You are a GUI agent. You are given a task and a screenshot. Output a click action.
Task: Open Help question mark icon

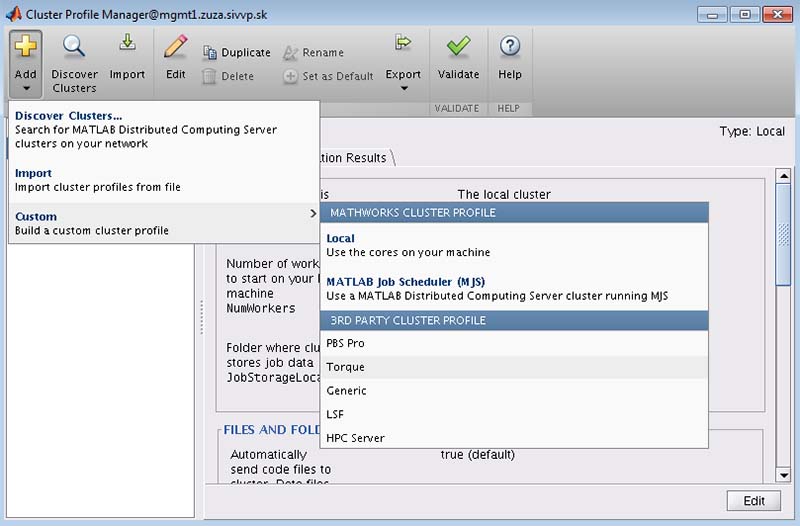pyautogui.click(x=510, y=46)
